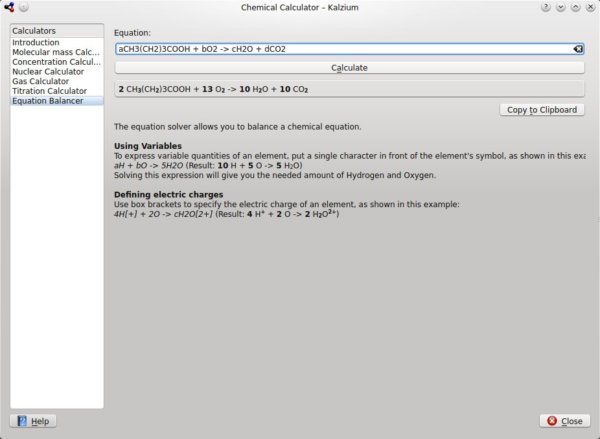
Task: Select Equation Balancer in sidebar
Action: [x=57, y=101]
